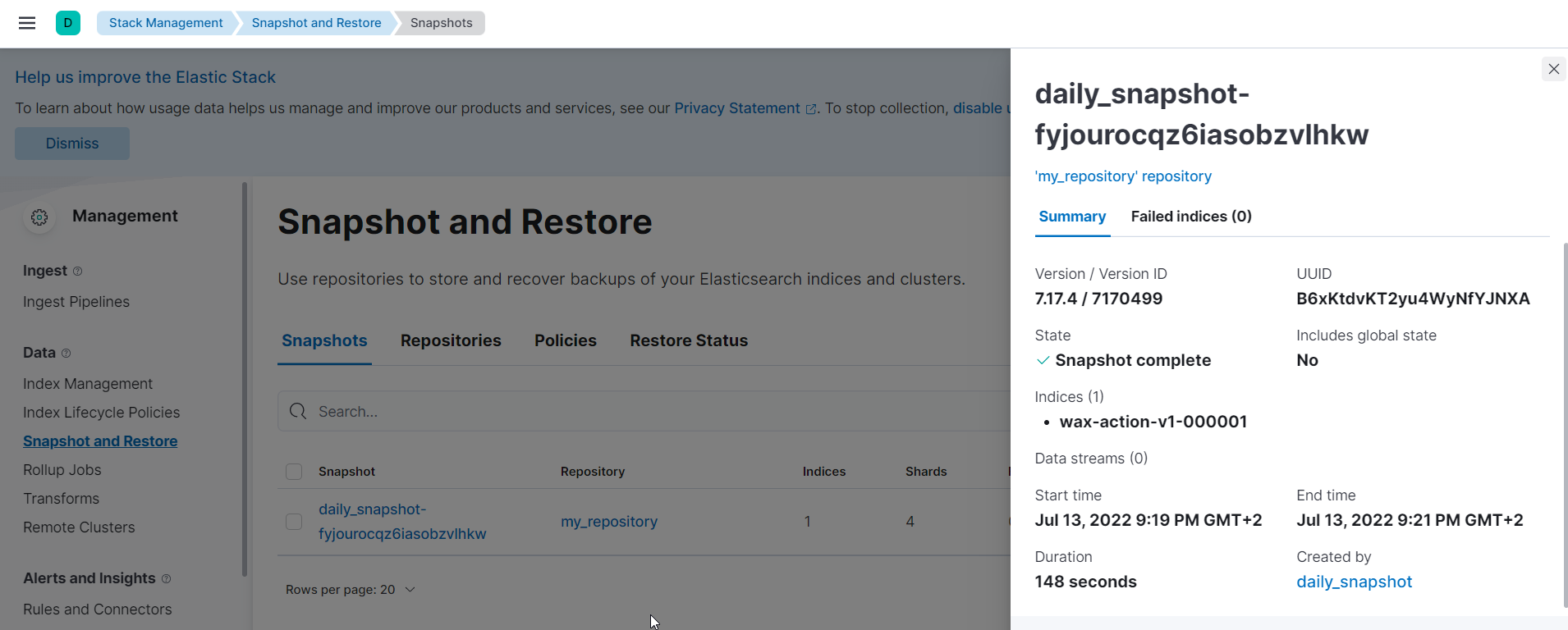The height and width of the screenshot is (630, 1568).
Task: Open the daily_snapshot policy link
Action: pyautogui.click(x=1354, y=582)
